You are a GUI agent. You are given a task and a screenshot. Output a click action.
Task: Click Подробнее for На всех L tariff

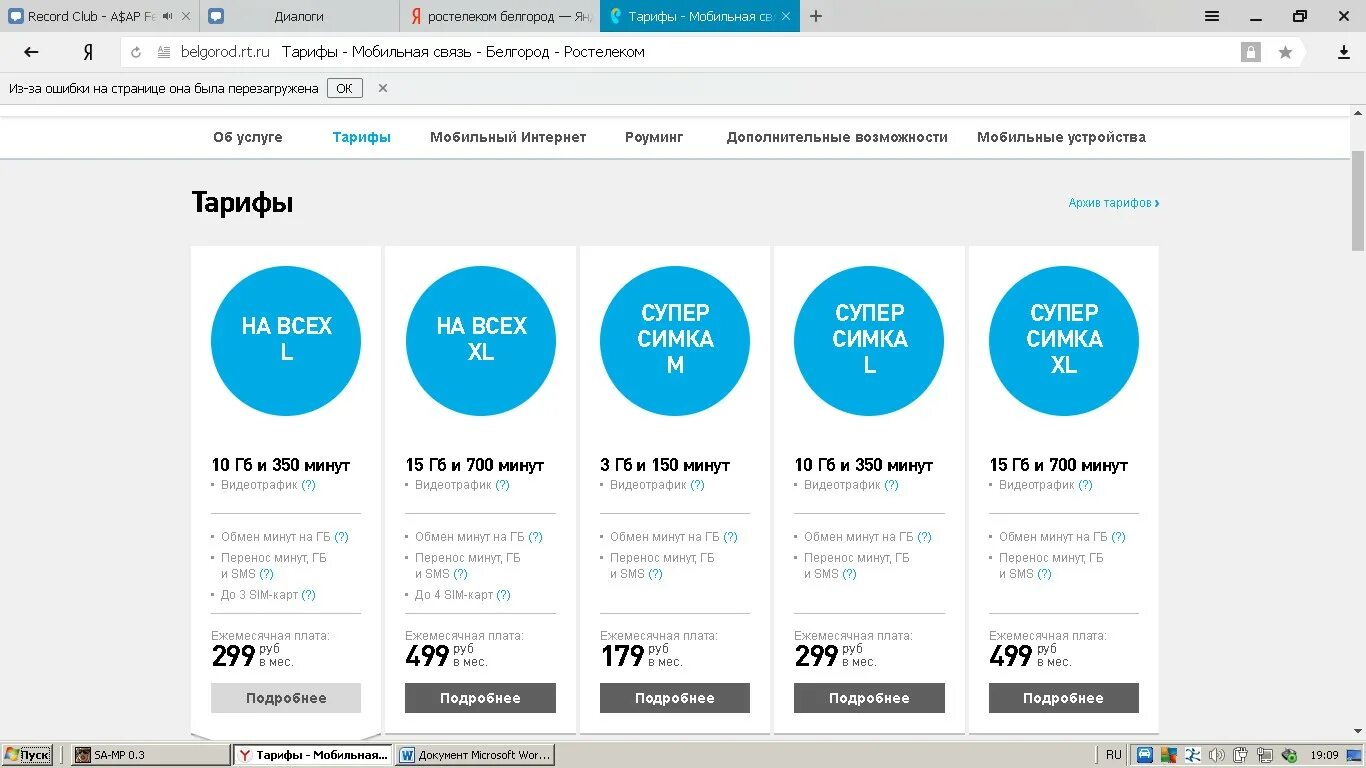(x=286, y=698)
